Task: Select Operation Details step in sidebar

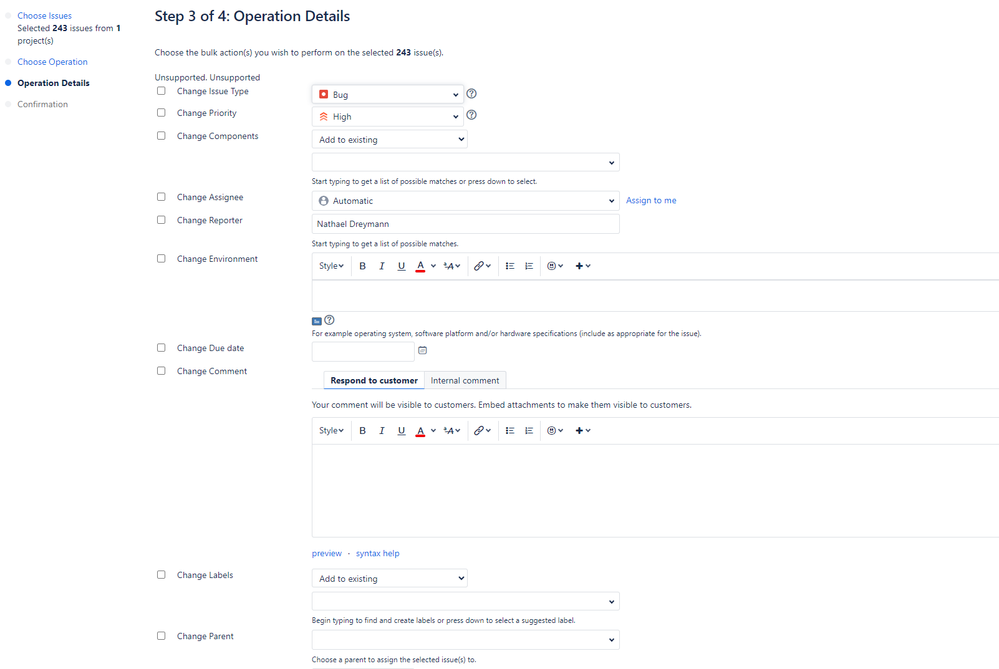Action: 54,83
